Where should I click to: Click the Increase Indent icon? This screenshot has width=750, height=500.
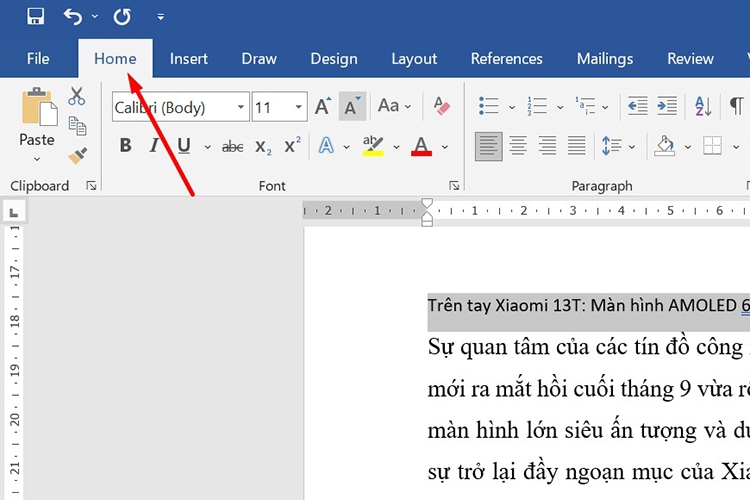pyautogui.click(x=667, y=106)
